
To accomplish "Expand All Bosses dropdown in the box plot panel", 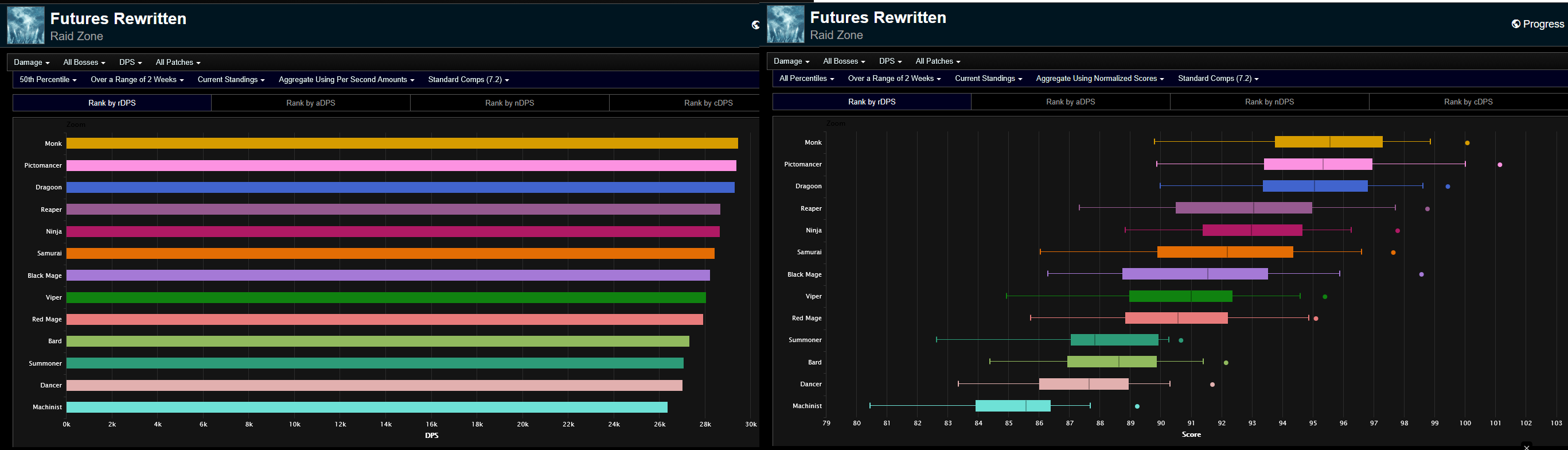I will point(844,61).
